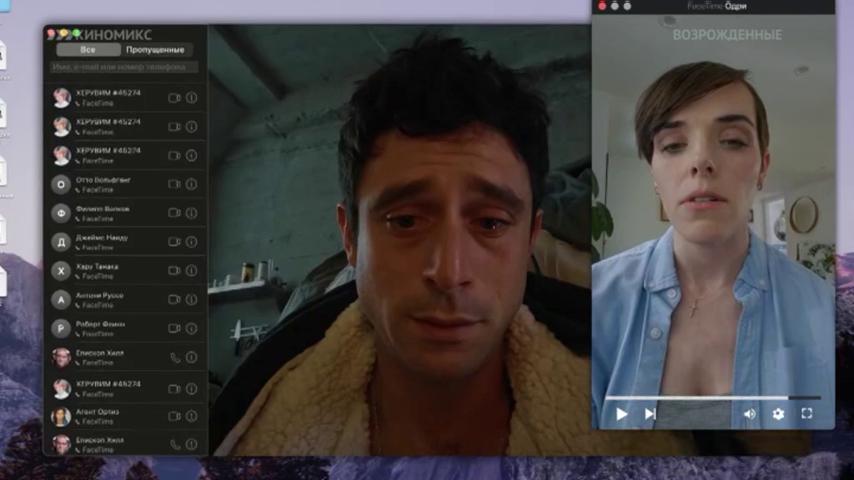
Task: Select Агент Ортиз in the call list
Action: [x=125, y=416]
